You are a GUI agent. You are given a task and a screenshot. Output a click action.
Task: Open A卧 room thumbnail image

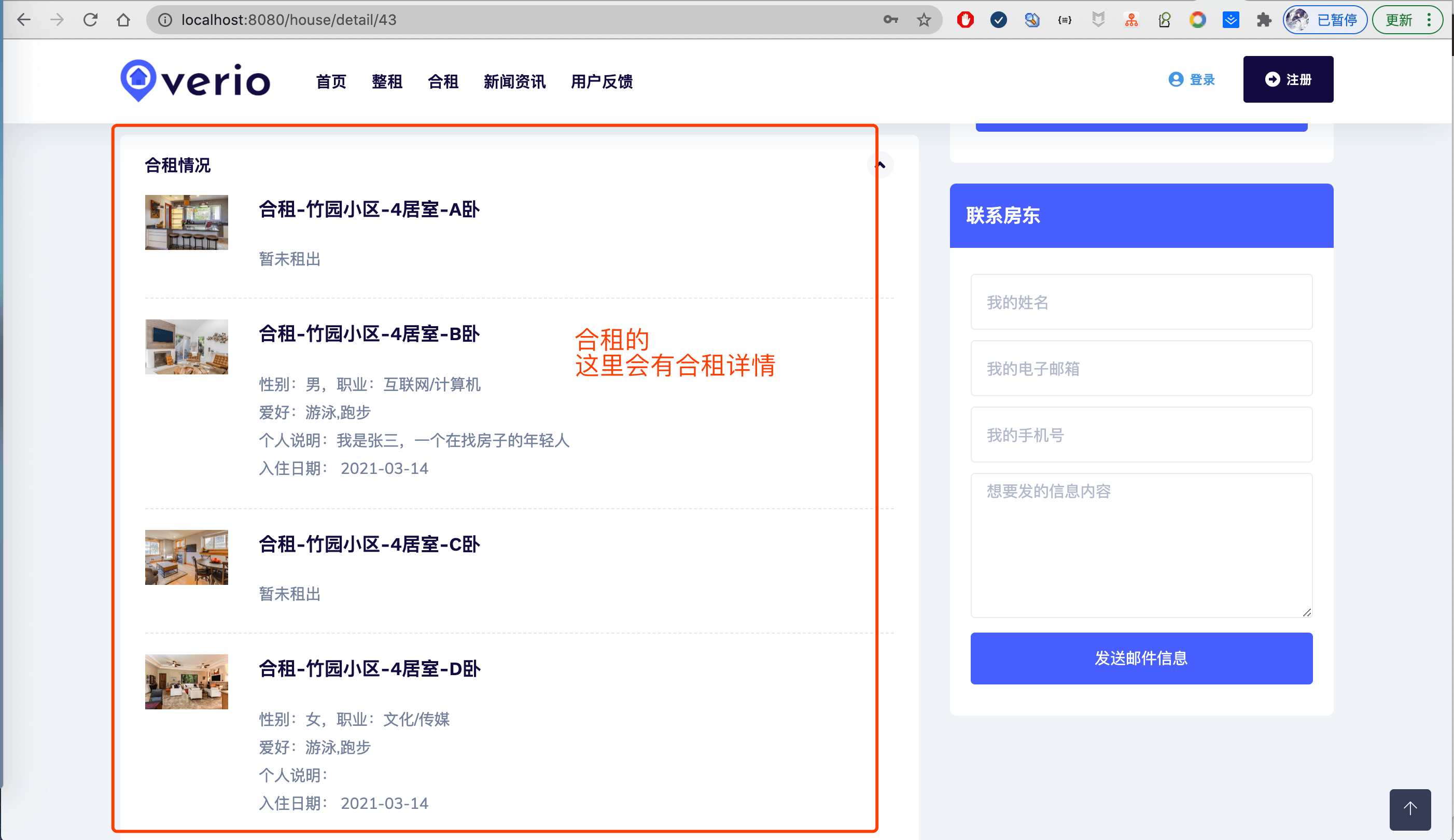tap(186, 222)
